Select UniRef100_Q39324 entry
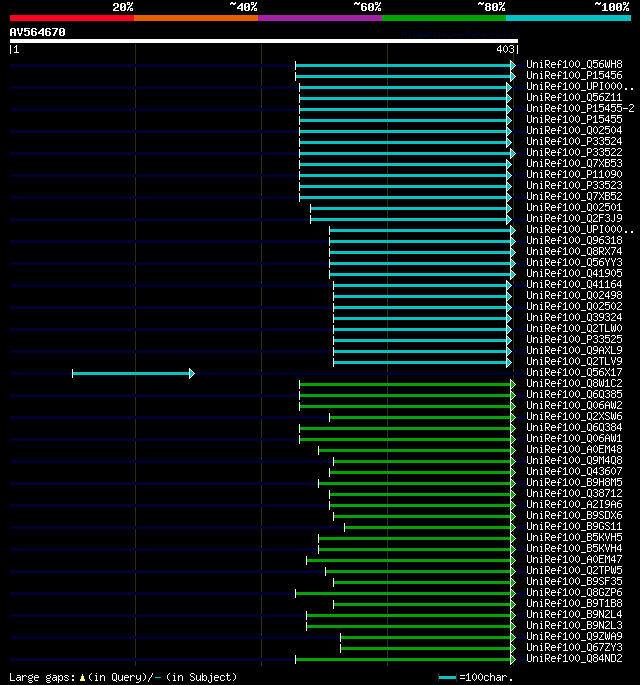Screen dimensions: 640x685 (x=574, y=317)
